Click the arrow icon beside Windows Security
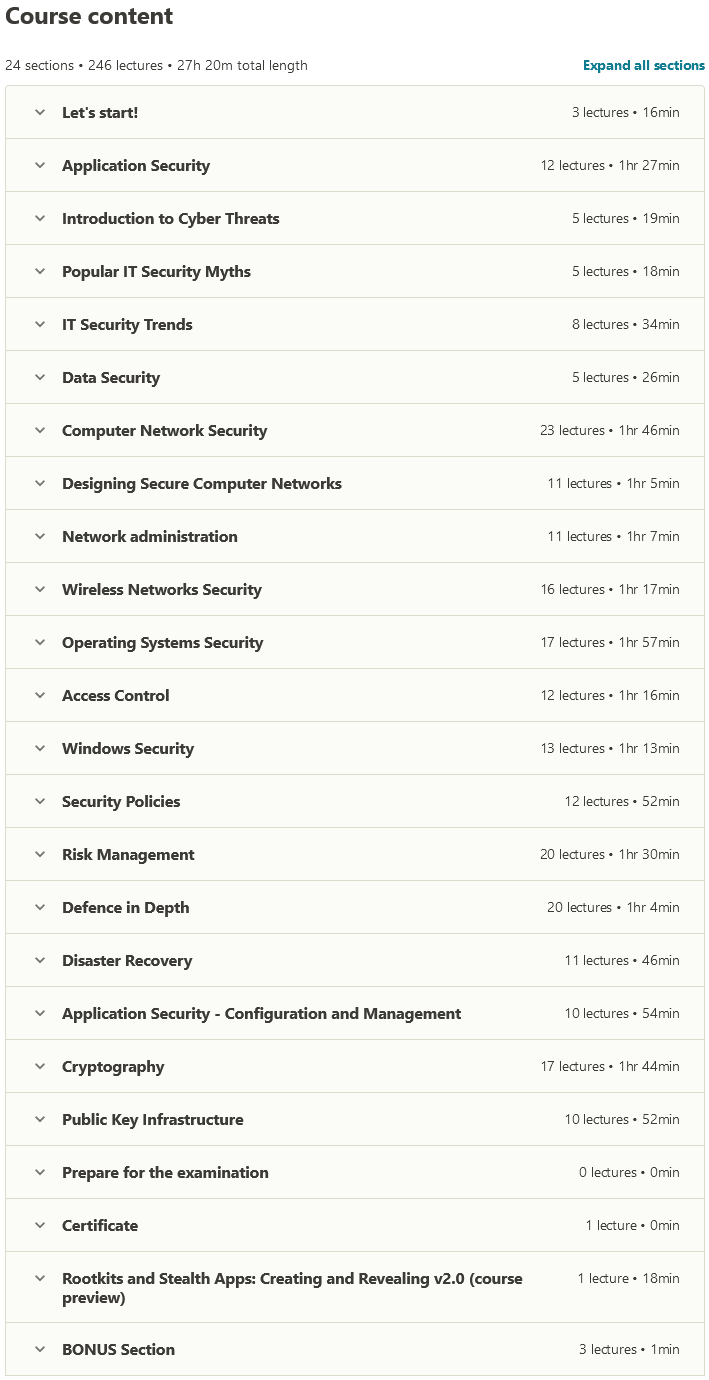 click(x=40, y=748)
